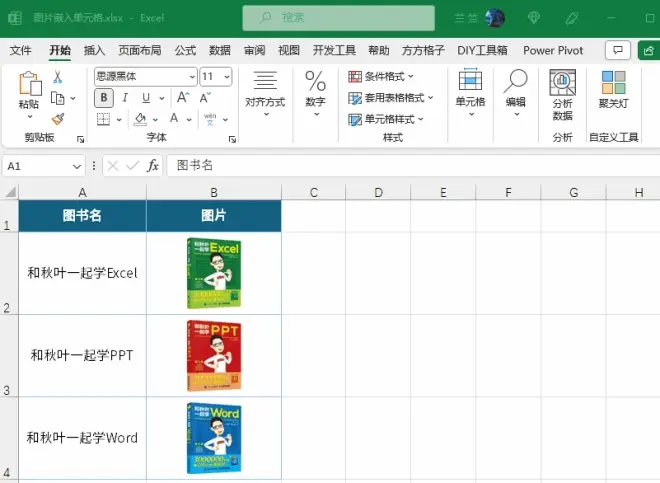Open the user account avatar
The width and height of the screenshot is (660, 483).
(495, 18)
